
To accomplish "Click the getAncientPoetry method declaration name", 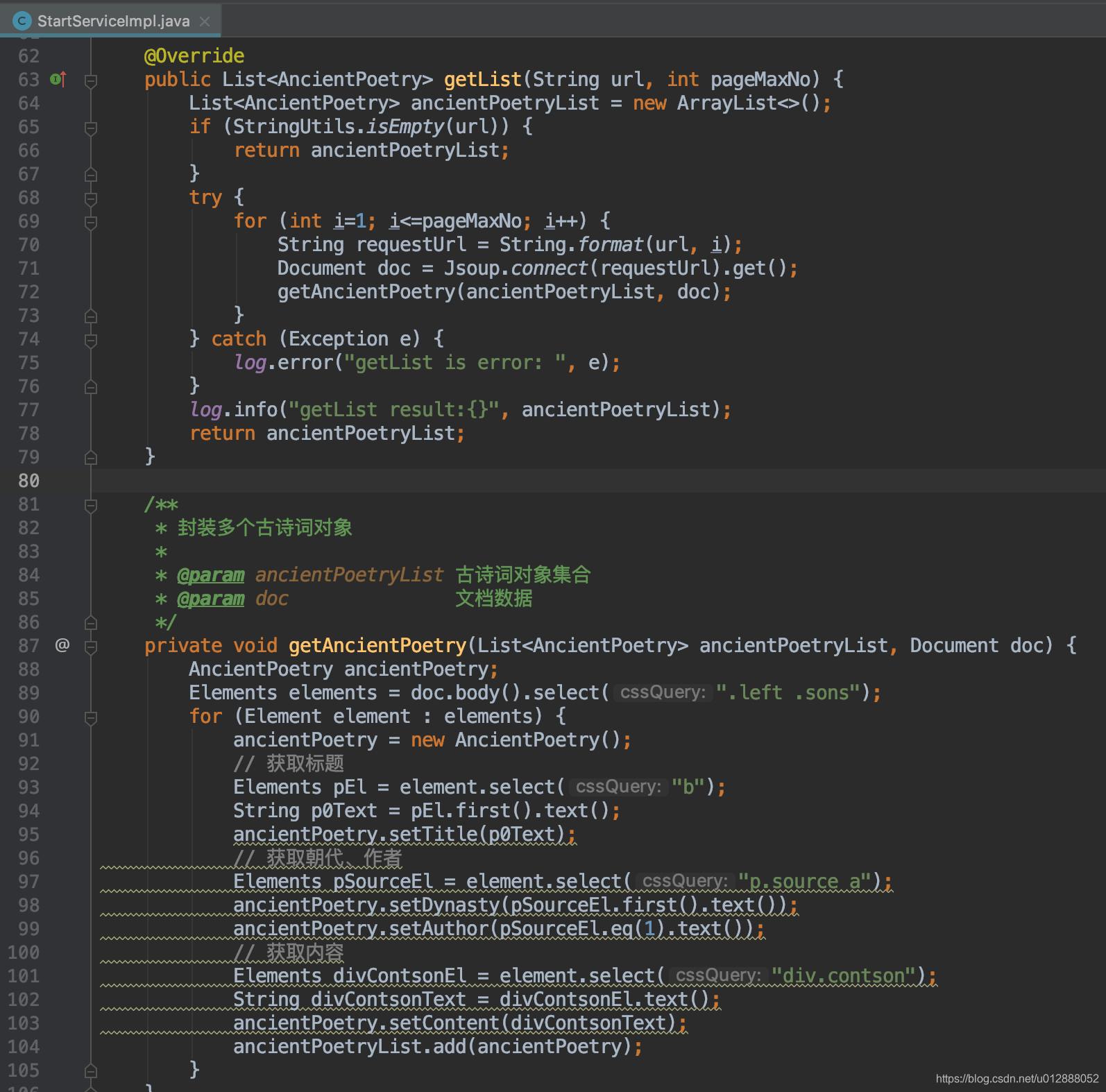I will click(377, 645).
